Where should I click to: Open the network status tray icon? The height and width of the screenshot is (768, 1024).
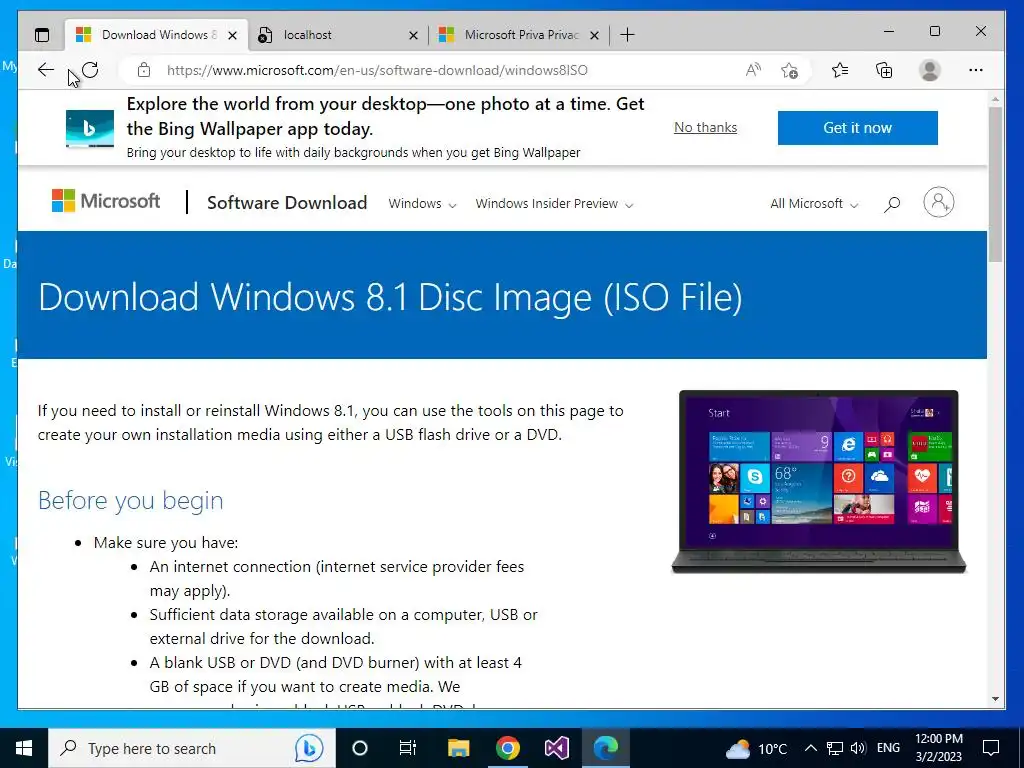point(835,748)
